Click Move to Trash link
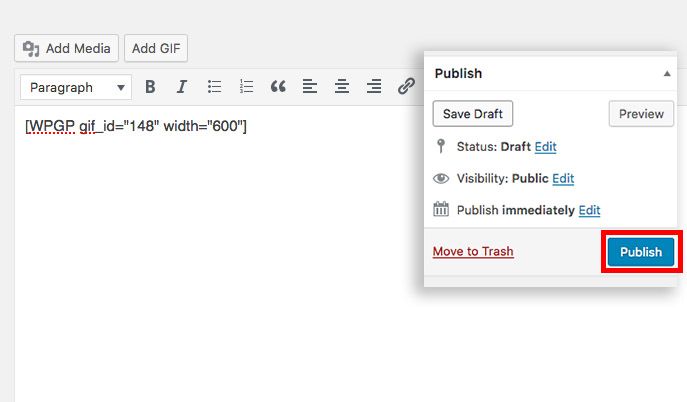This screenshot has width=687, height=402. point(473,251)
